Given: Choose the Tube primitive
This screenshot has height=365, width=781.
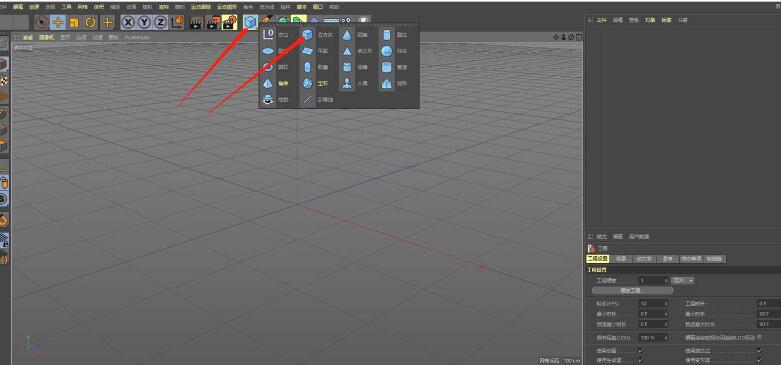Looking at the screenshot, I should point(387,67).
